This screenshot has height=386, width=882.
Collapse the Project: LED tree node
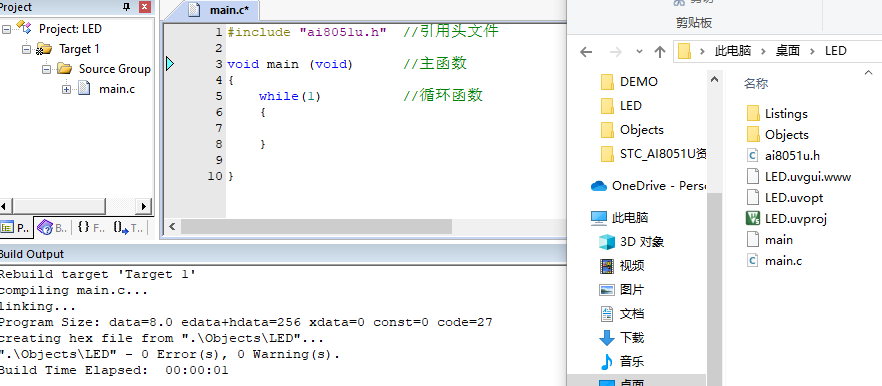tap(6, 29)
